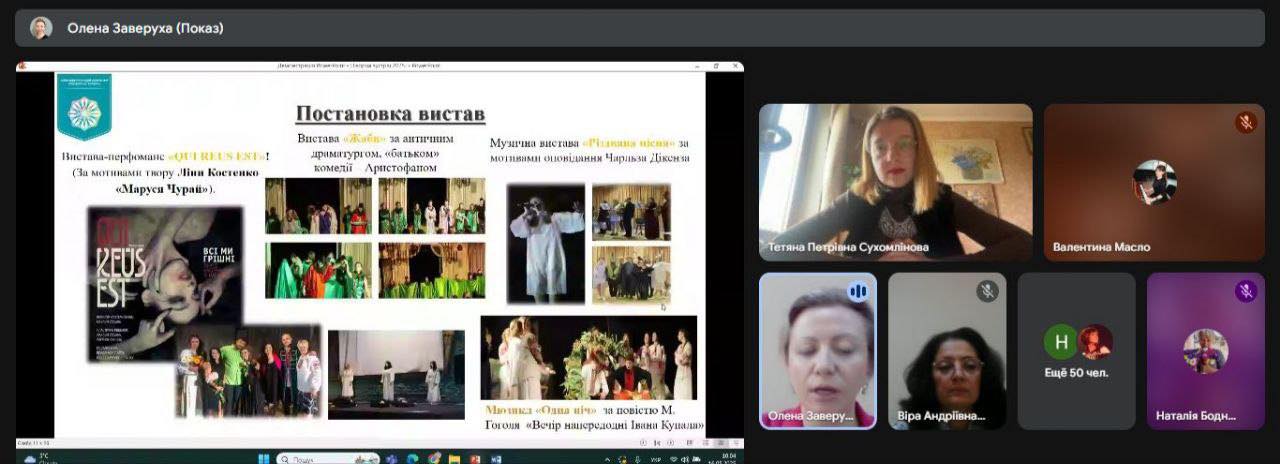Viewport: 1280px width, 464px height.
Task: Open Windows Start menu in shared screen
Action: 264,459
